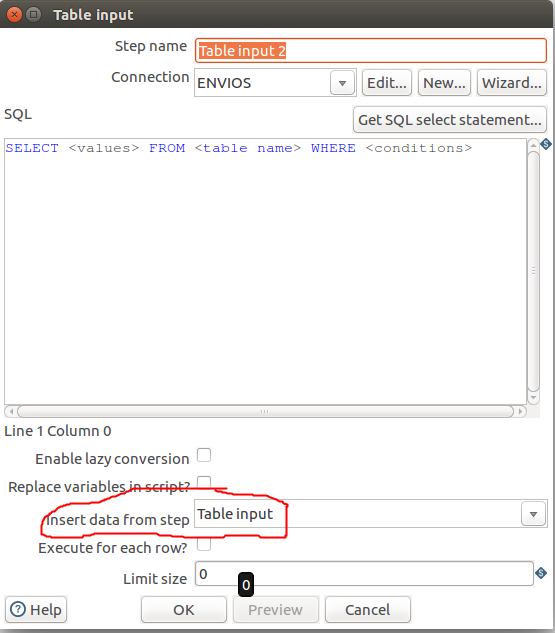Click the FROM keyword in SQL text
555x633 pixels.
(167, 148)
